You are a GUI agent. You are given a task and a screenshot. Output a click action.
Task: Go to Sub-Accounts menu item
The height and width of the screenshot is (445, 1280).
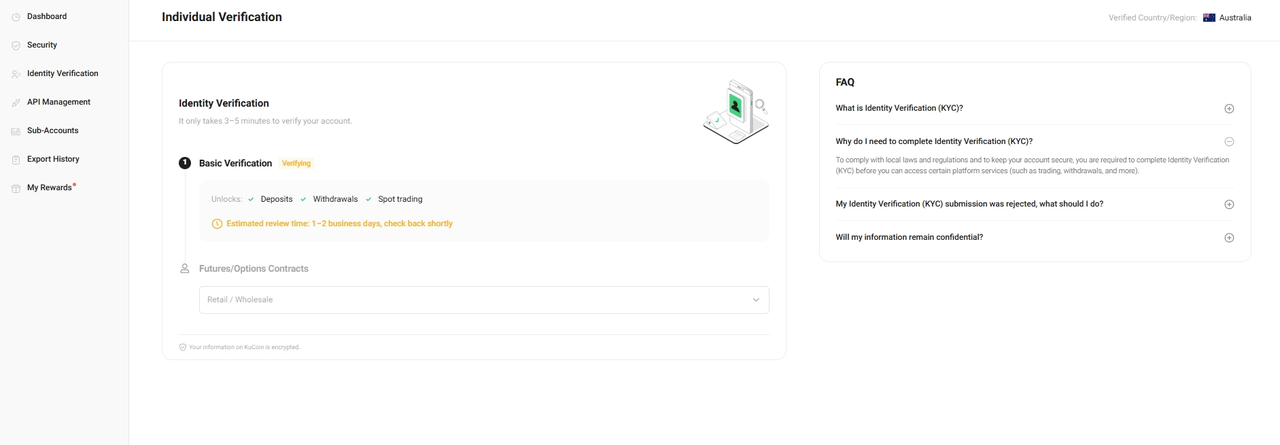point(52,131)
